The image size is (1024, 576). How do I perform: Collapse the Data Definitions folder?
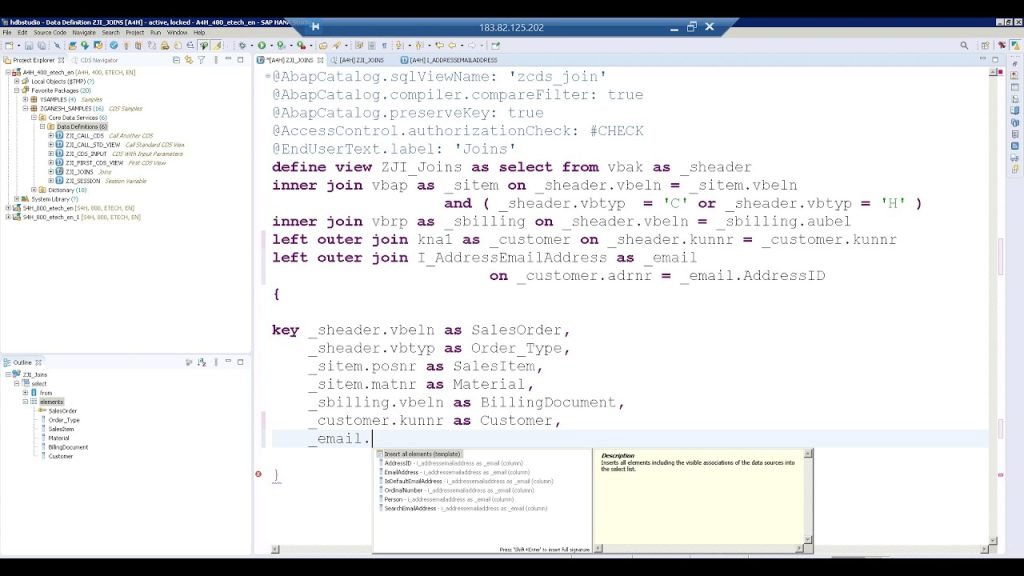click(x=42, y=127)
